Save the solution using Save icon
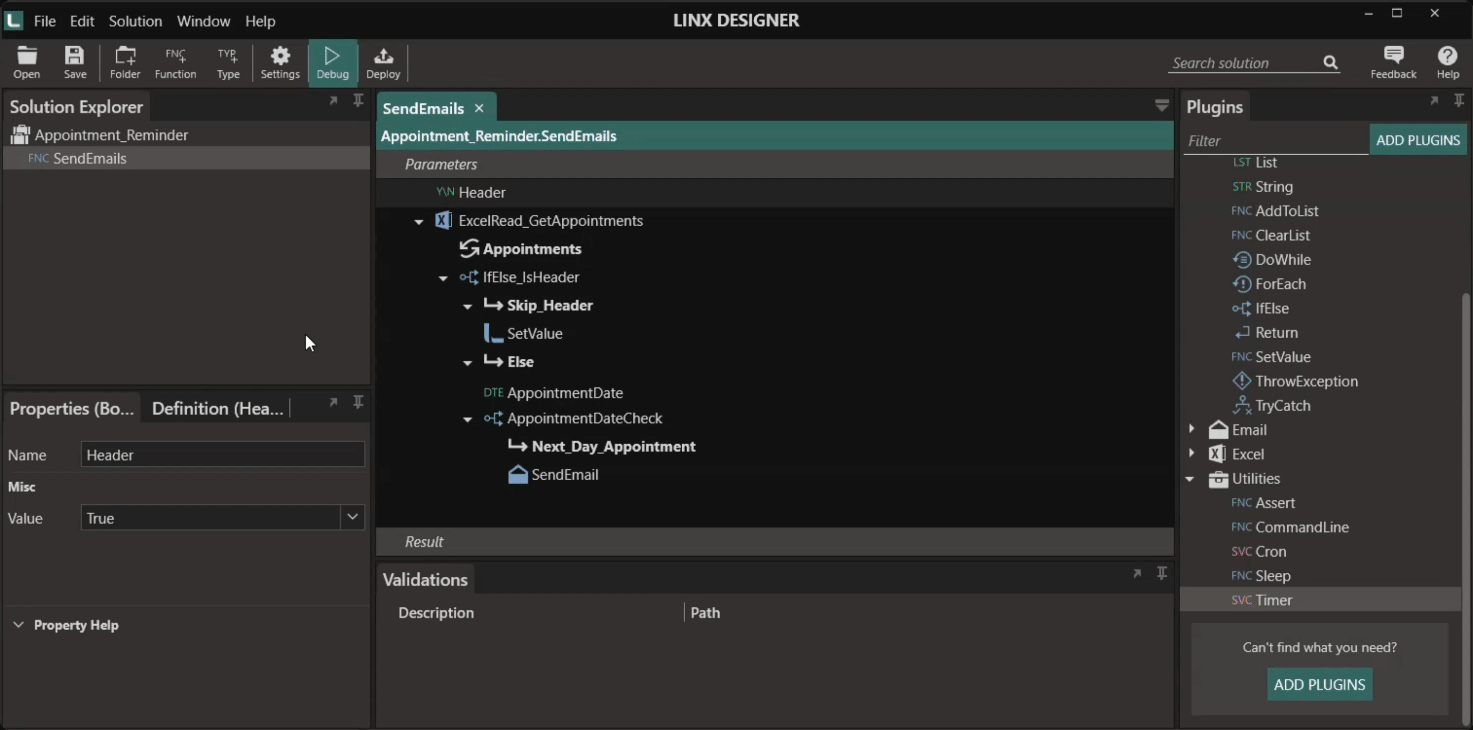 (x=75, y=62)
